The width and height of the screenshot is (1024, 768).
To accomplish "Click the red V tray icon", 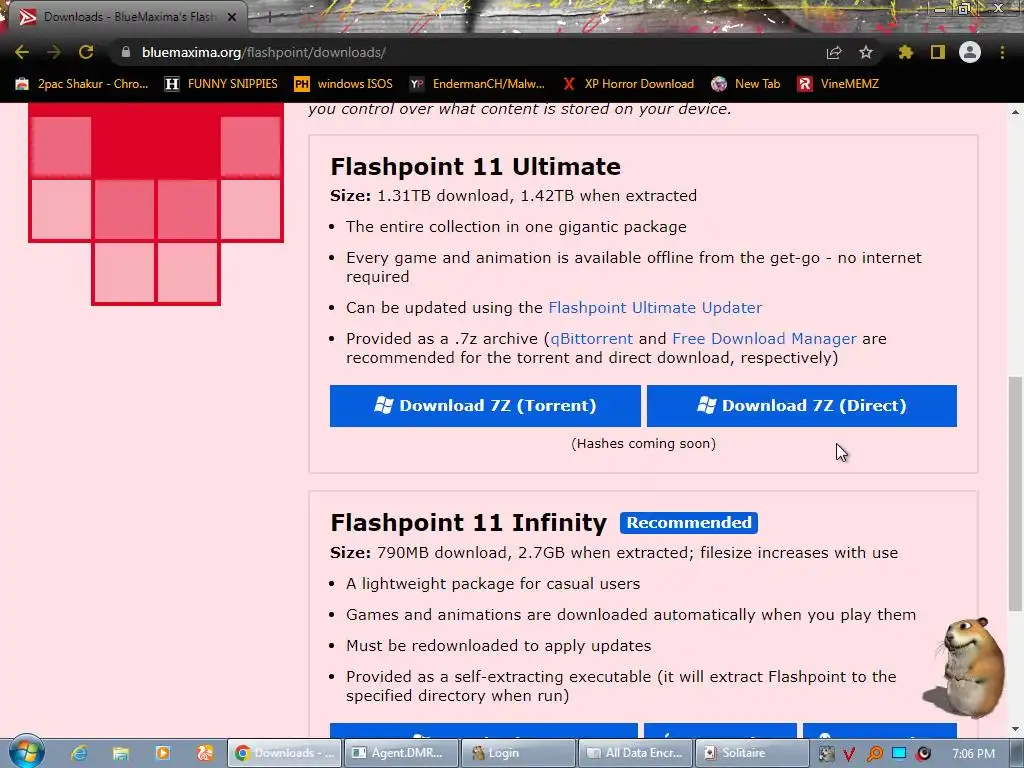I will (850, 754).
